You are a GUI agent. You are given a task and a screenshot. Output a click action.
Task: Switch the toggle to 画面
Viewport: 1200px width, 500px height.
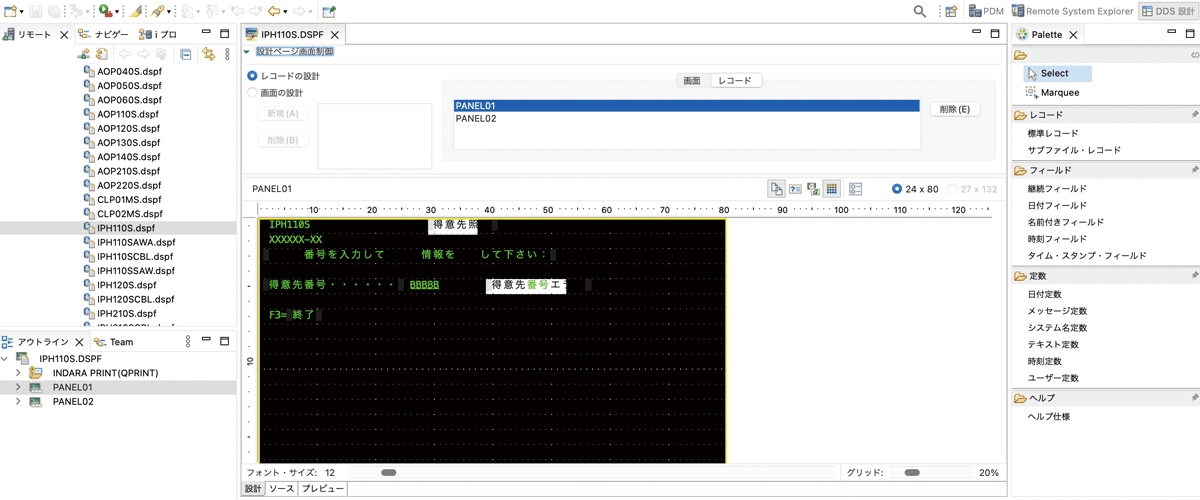tap(691, 81)
